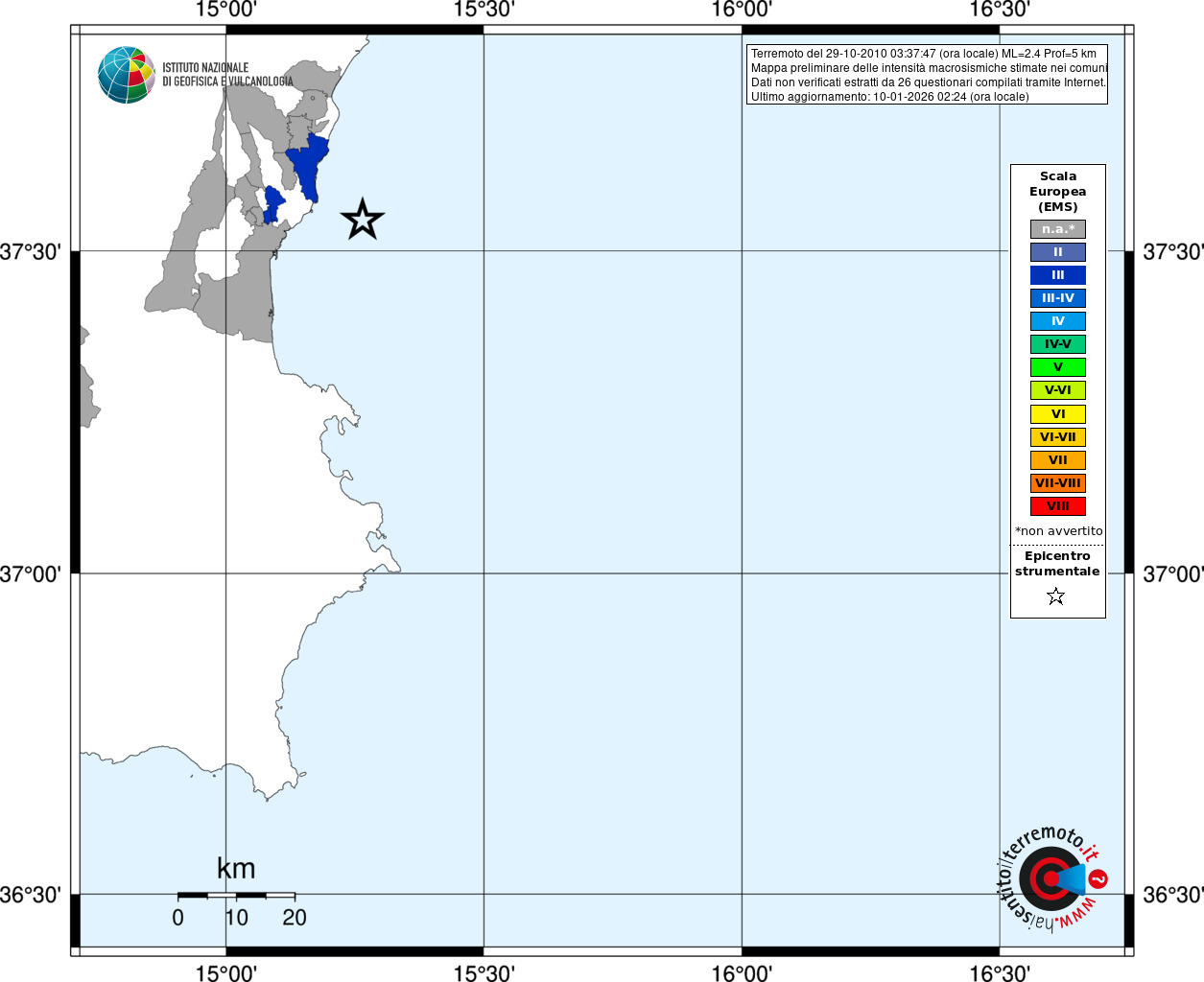Click the epicenter star on the map
This screenshot has height=982, width=1204.
pos(363,220)
